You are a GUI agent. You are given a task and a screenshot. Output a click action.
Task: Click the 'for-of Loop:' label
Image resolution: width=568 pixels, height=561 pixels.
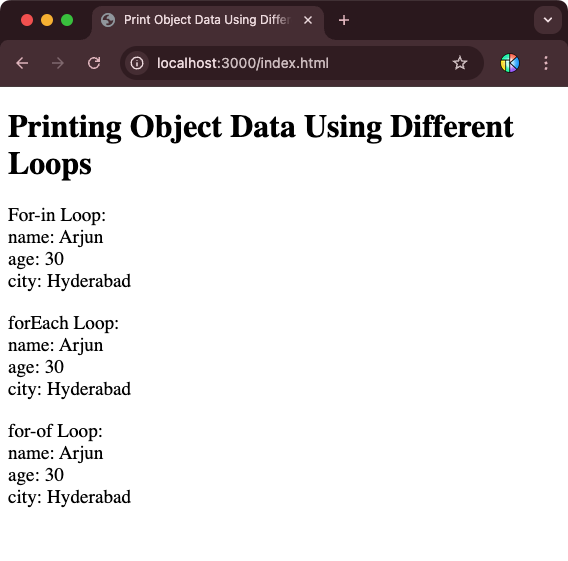pyautogui.click(x=55, y=431)
